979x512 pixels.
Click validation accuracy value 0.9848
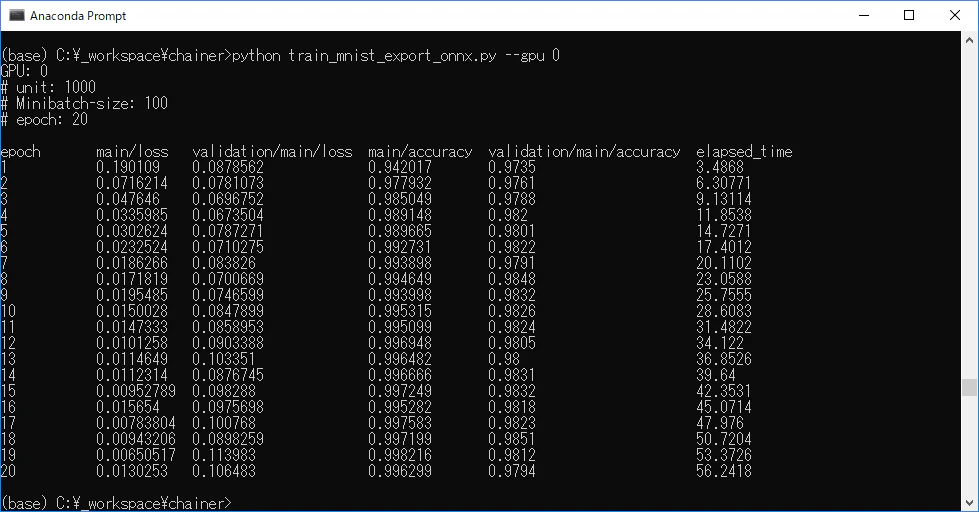[512, 279]
